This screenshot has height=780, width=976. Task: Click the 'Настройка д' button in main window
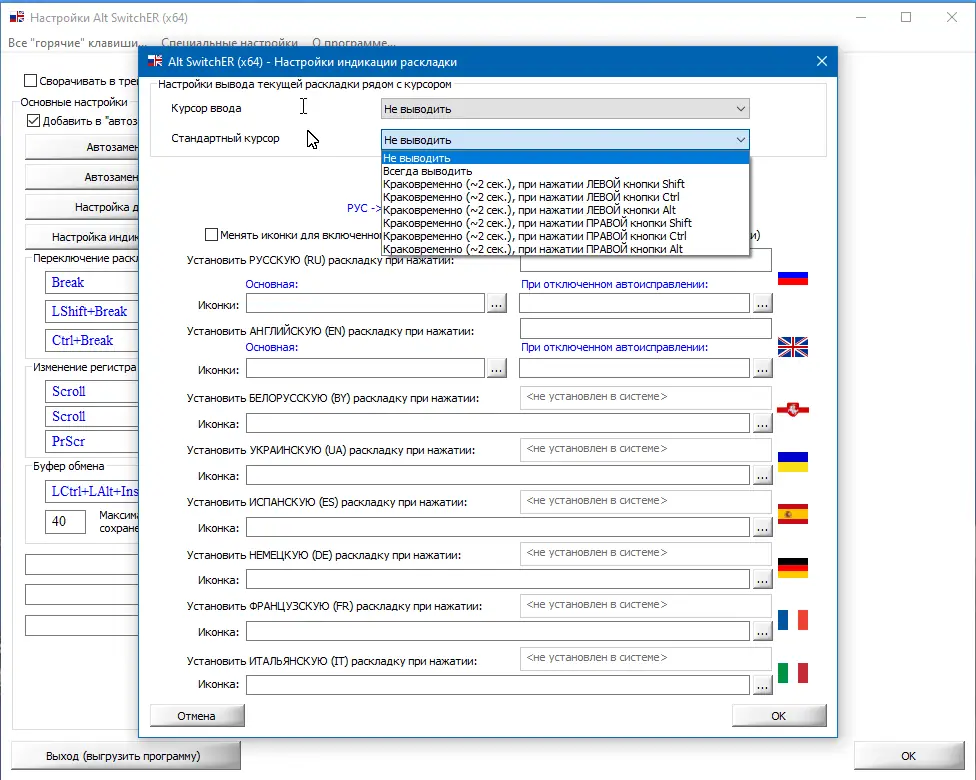(82, 207)
